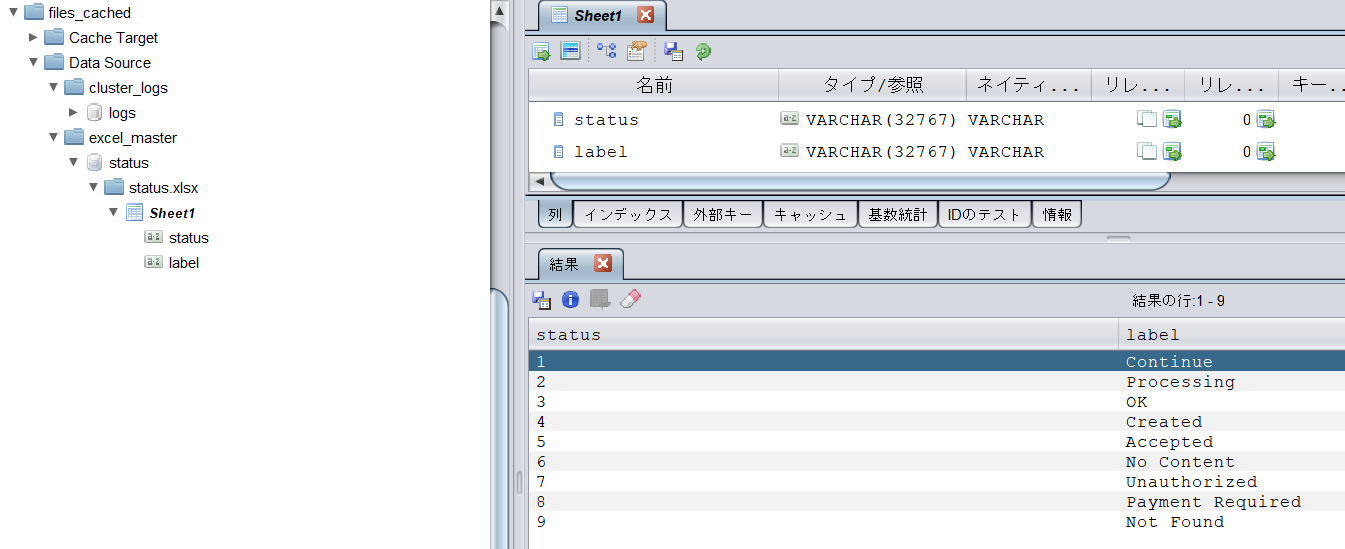This screenshot has width=1345, height=549.
Task: Click the logs database cylinder icon
Action: coord(94,113)
